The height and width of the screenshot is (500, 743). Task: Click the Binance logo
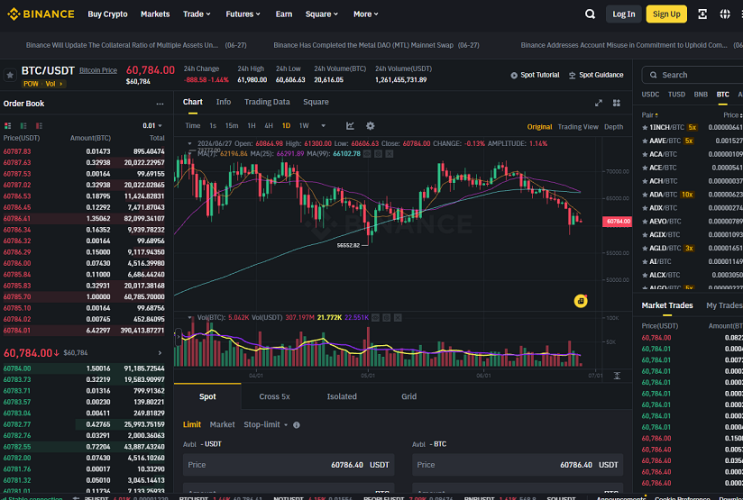click(x=41, y=14)
